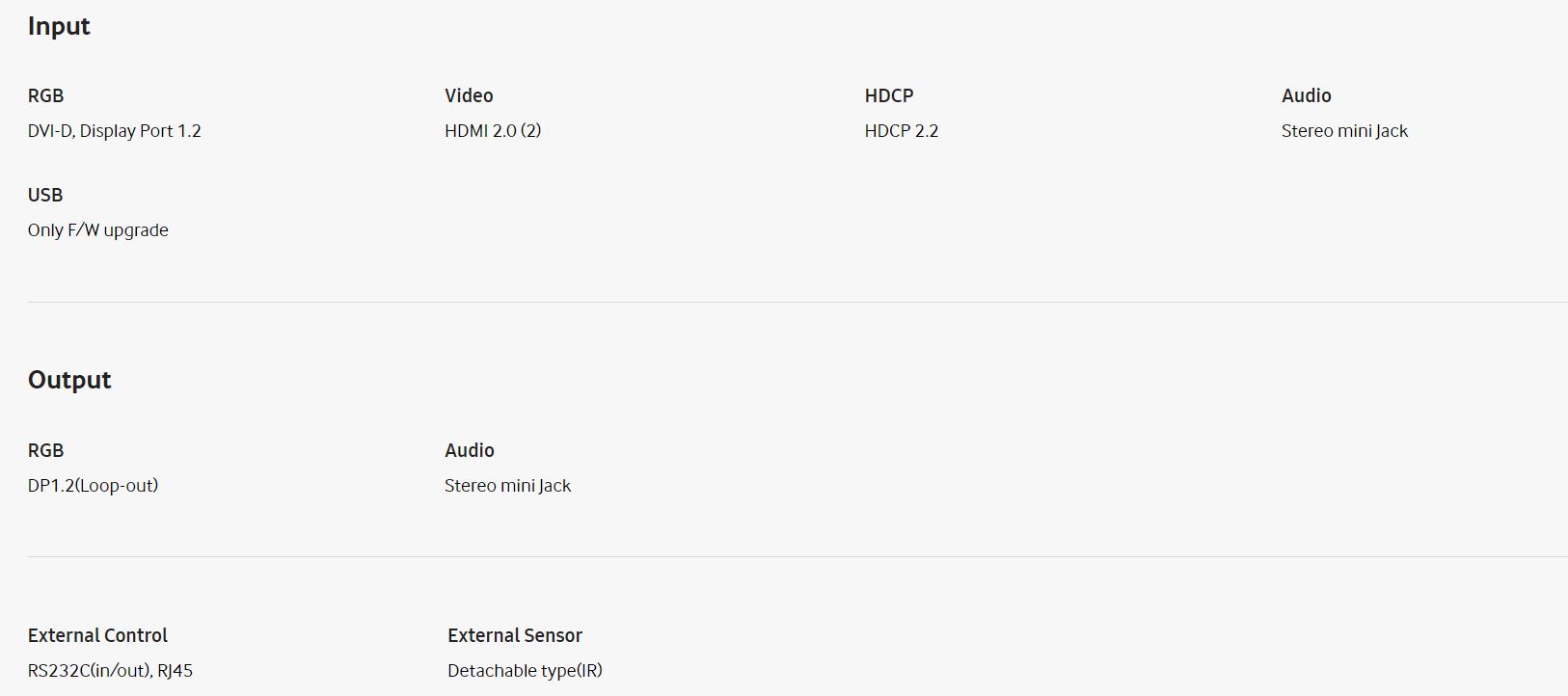Viewport: 1568px width, 696px height.
Task: Click the Input section heading
Action: (x=59, y=26)
